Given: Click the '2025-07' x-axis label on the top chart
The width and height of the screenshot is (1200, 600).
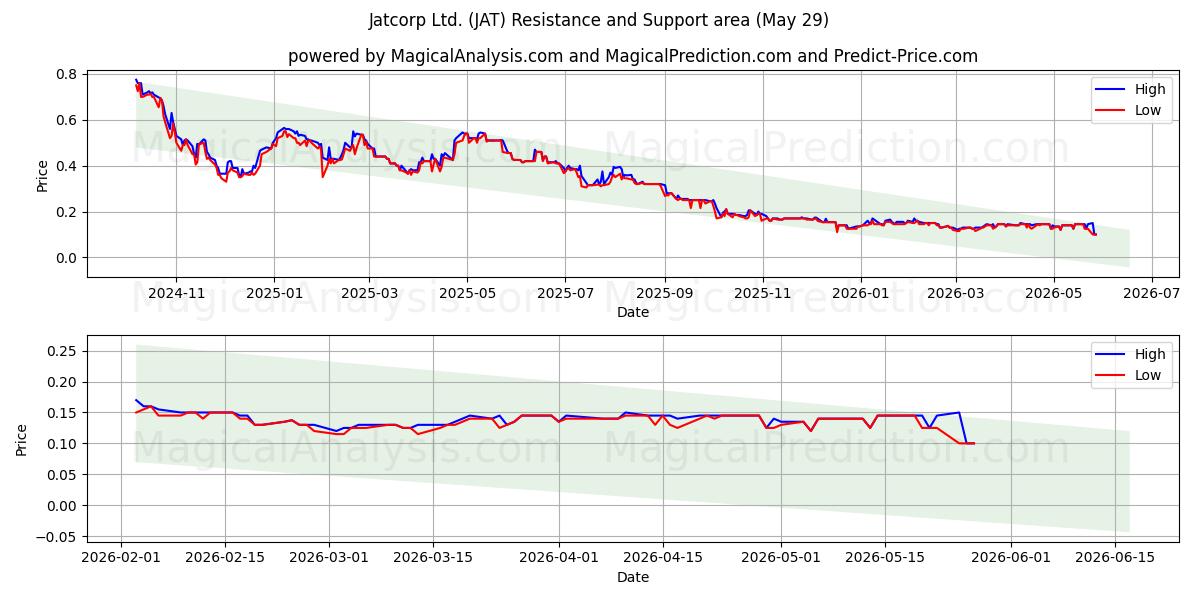Looking at the screenshot, I should tap(565, 294).
